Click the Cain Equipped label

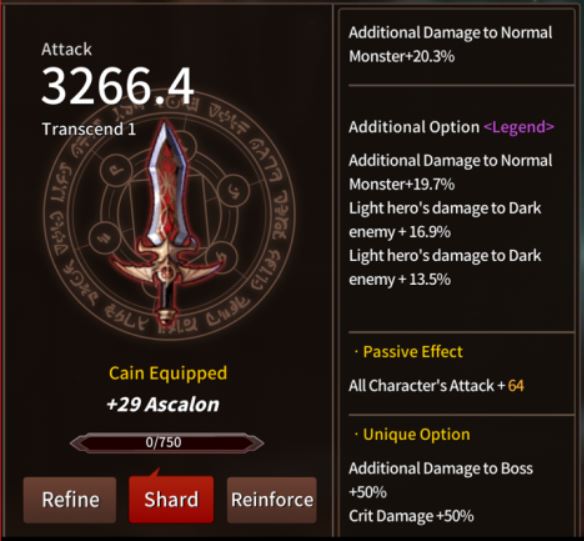pyautogui.click(x=168, y=373)
